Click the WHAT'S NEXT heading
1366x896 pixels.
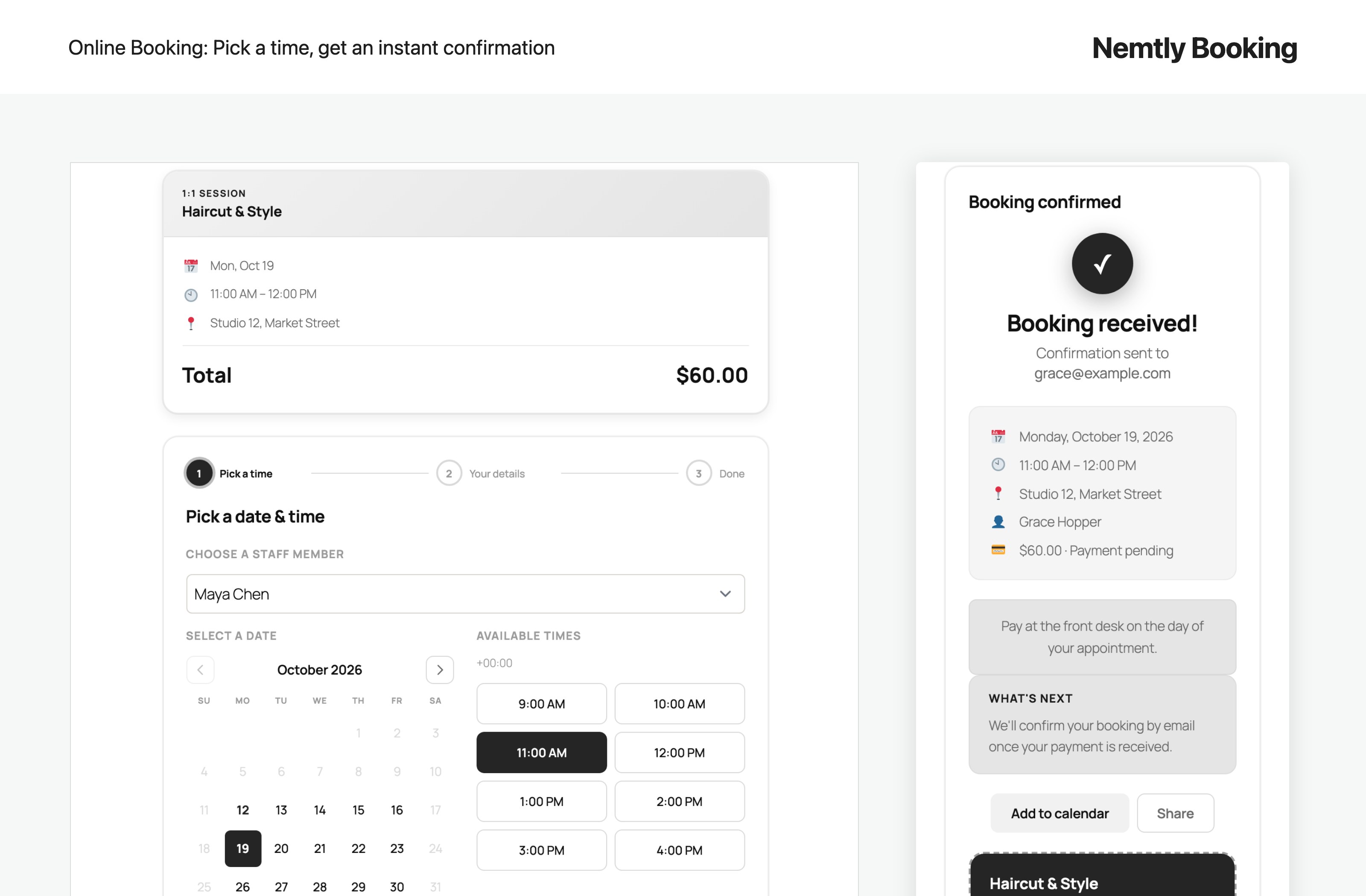tap(1030, 698)
